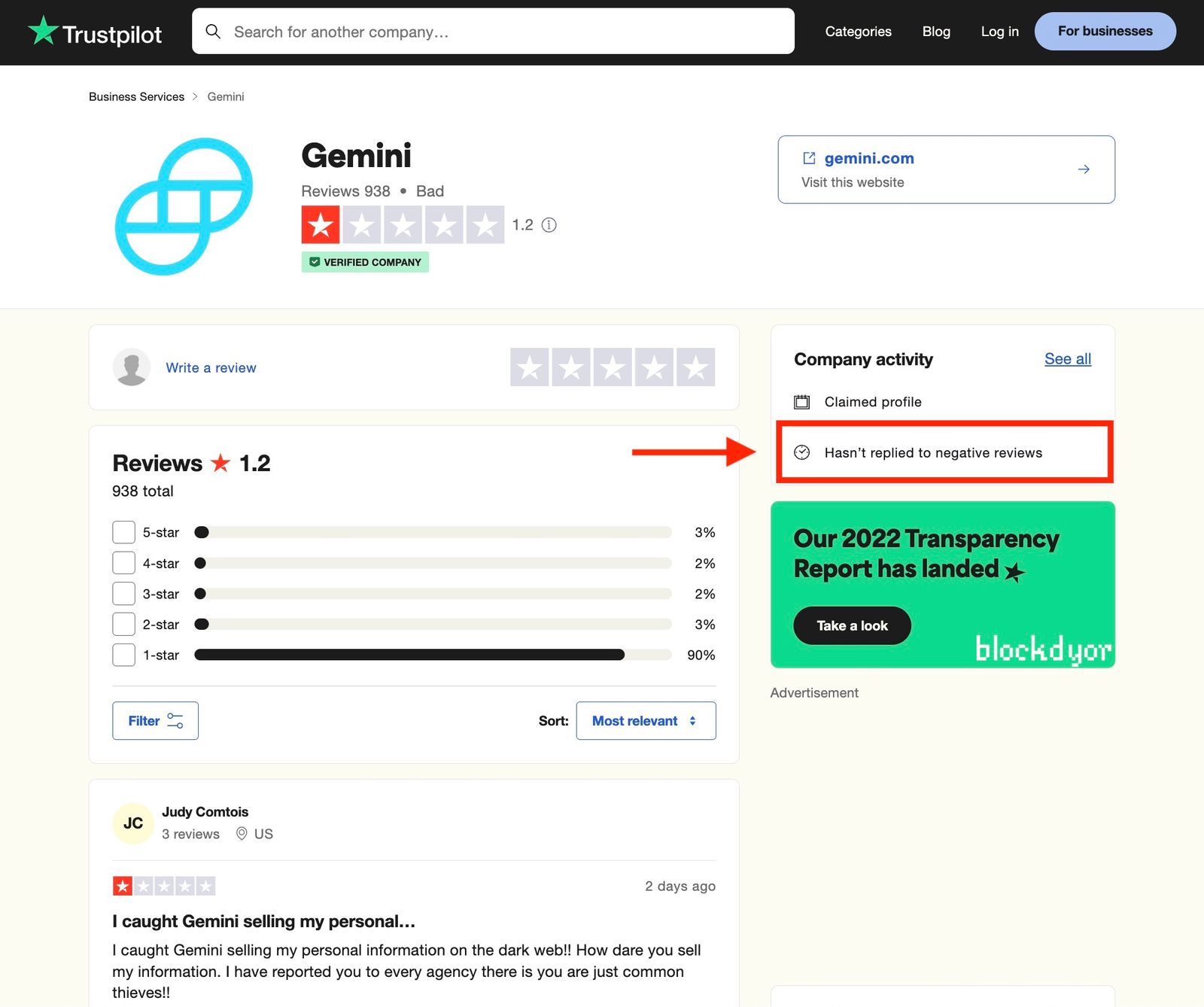1204x1007 pixels.
Task: Click the gray user avatar beside Write a review
Action: [x=132, y=367]
